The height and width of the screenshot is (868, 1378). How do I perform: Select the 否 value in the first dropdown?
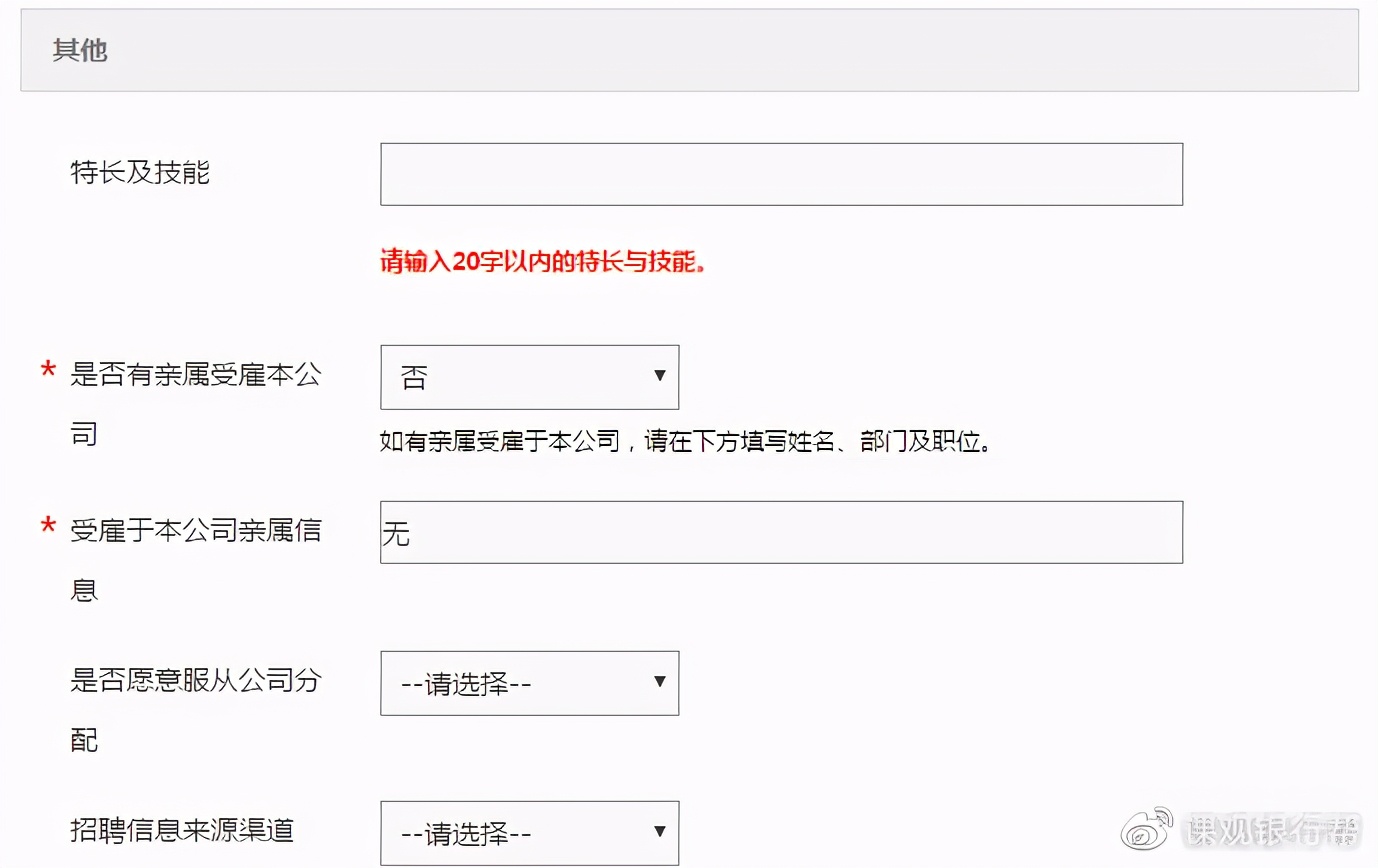(415, 377)
